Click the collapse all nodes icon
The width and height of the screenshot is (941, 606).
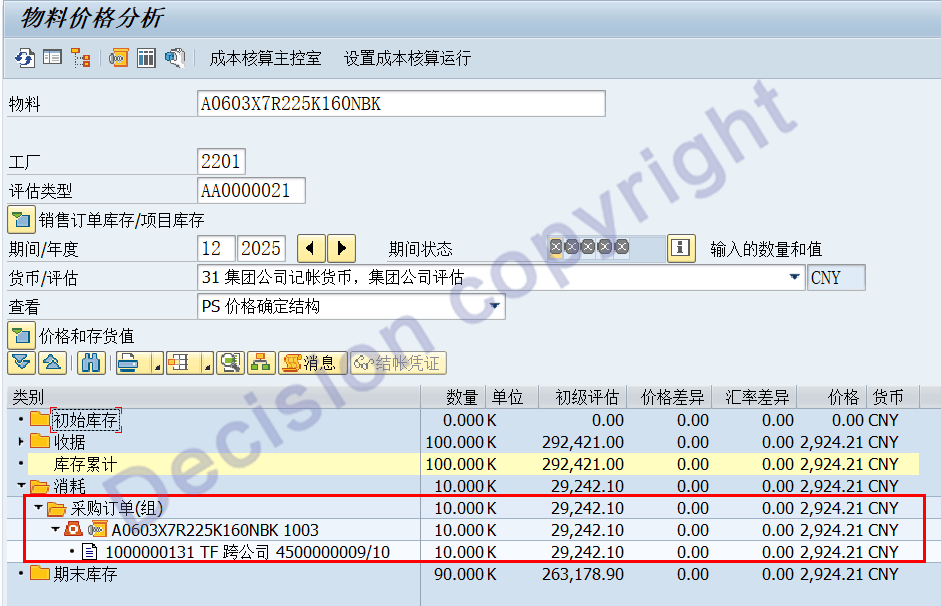point(53,363)
